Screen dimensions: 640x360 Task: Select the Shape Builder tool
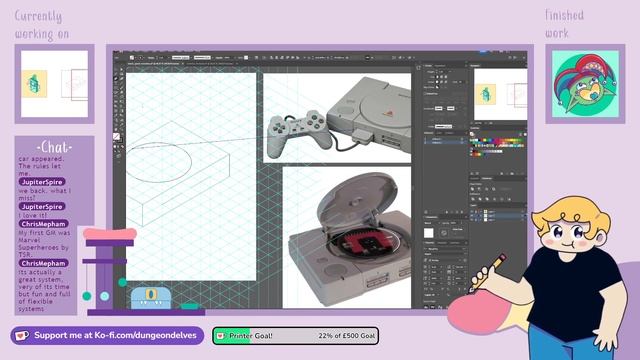coord(116,106)
